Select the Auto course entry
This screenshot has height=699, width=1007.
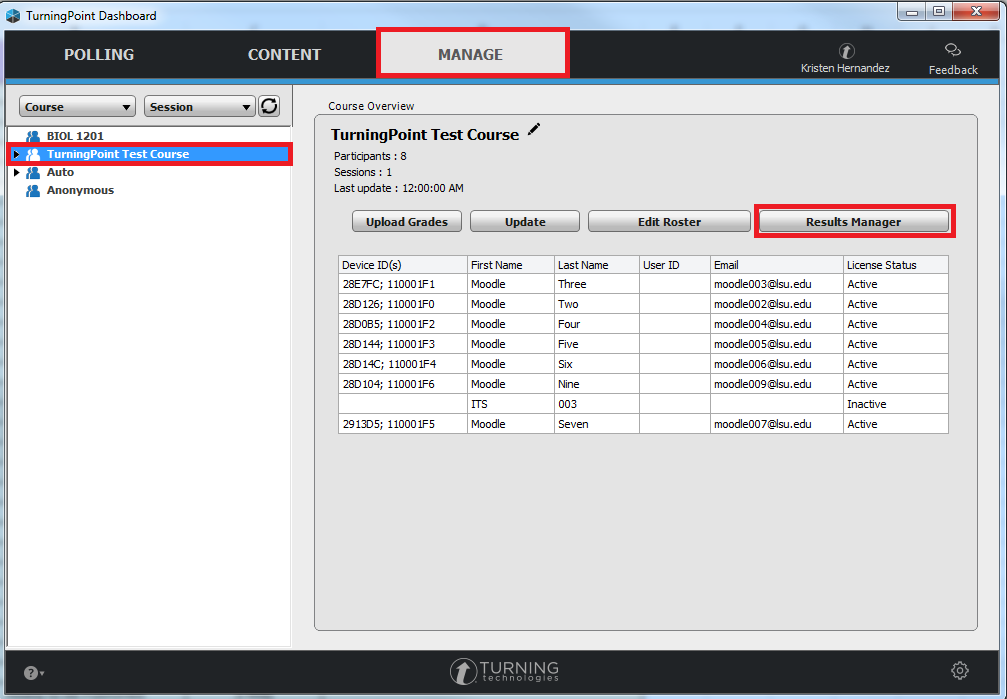60,172
